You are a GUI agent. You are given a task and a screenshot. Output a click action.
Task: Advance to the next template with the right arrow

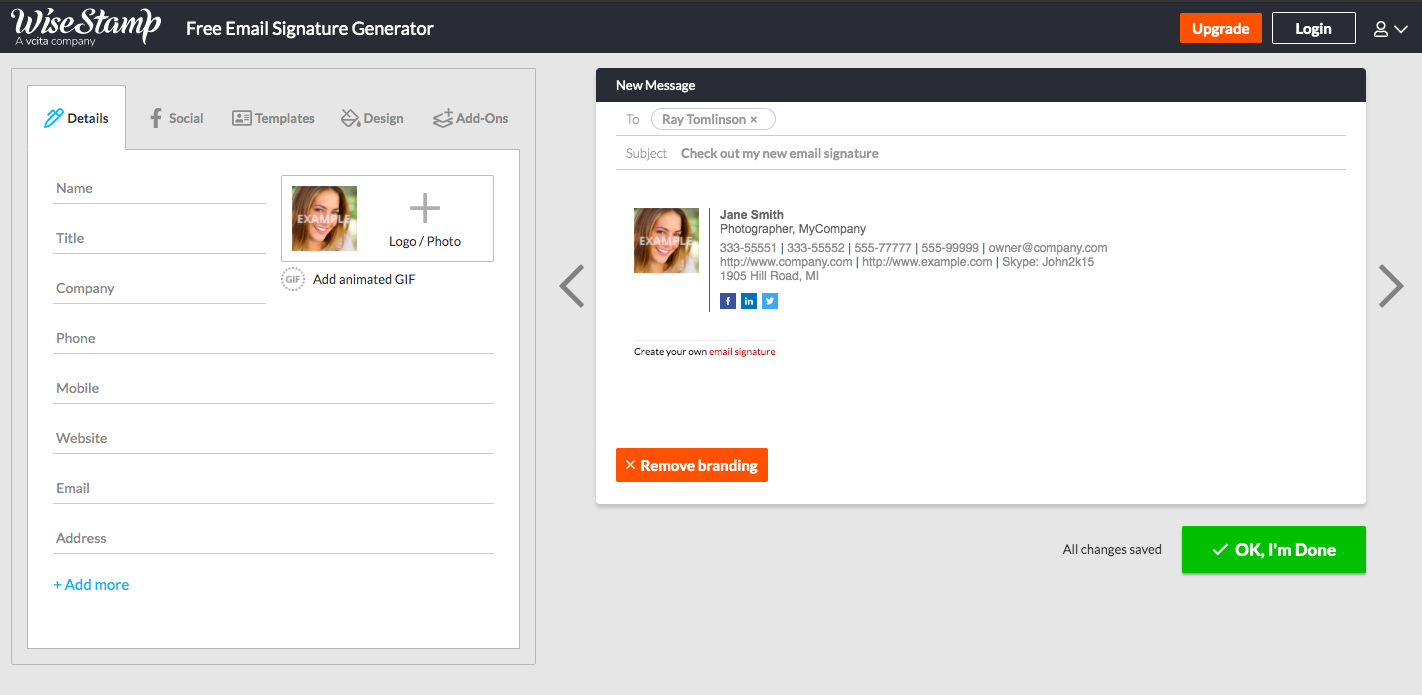(1390, 286)
